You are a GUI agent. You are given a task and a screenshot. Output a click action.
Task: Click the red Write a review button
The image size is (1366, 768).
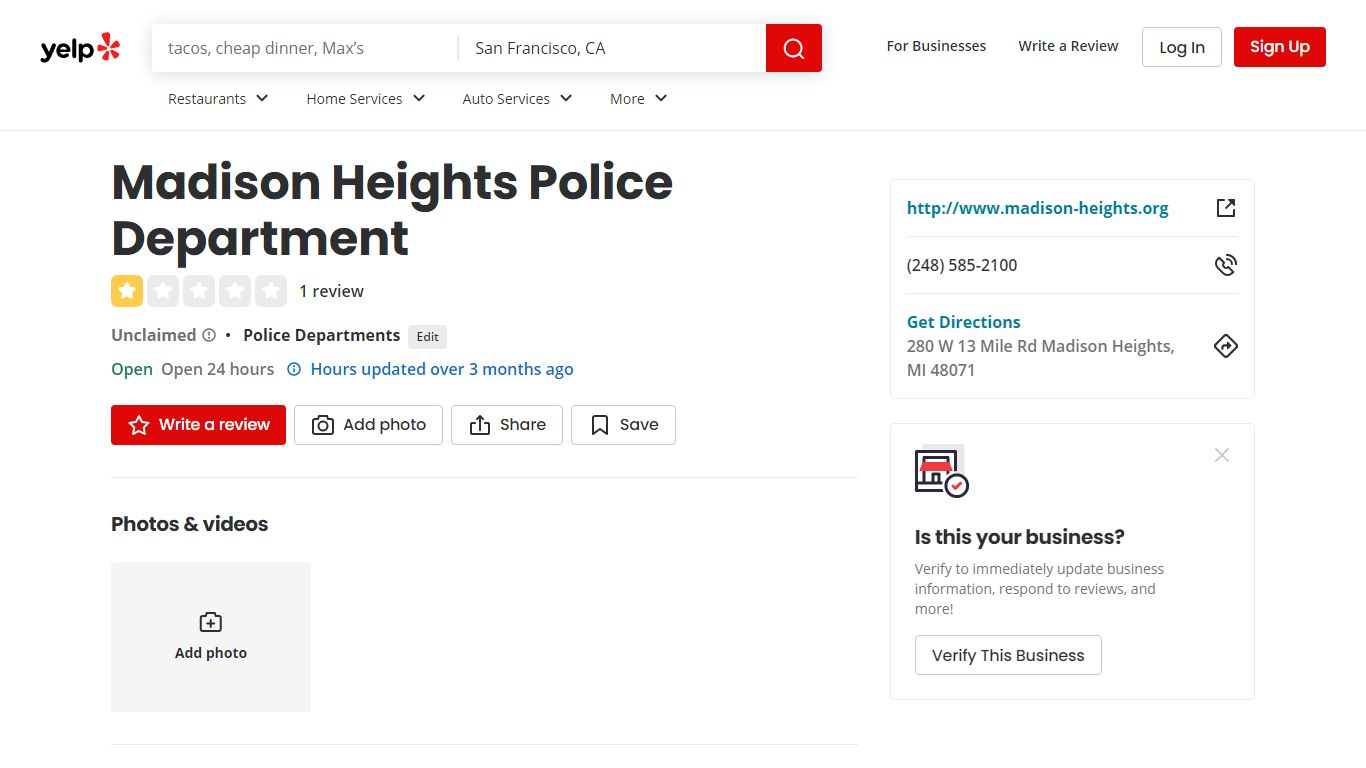(198, 425)
